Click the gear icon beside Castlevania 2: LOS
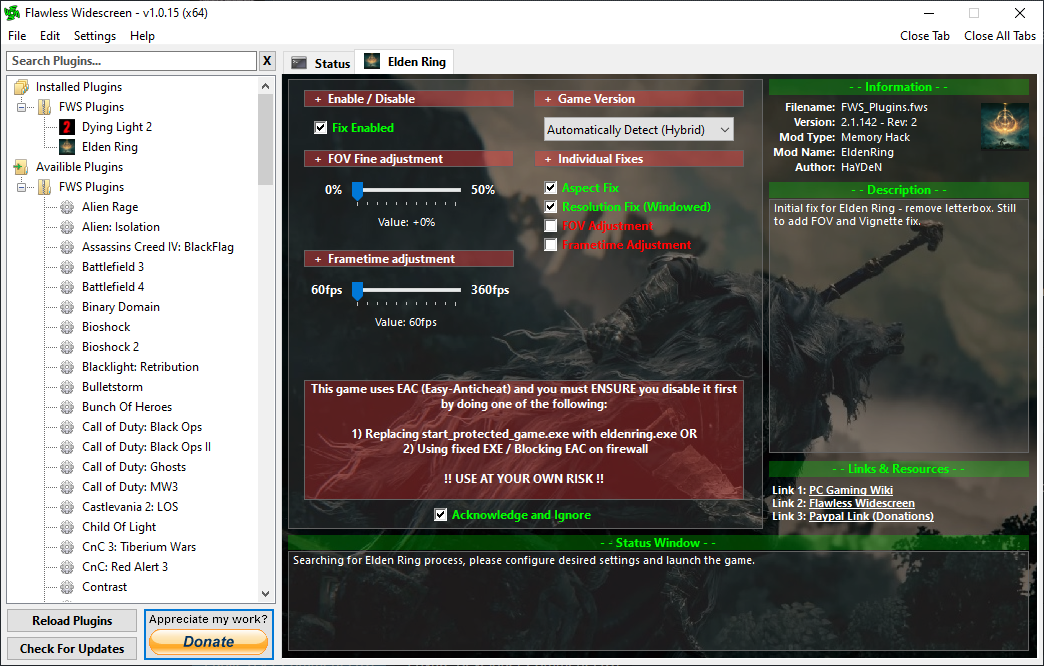1044x666 pixels. tap(67, 507)
